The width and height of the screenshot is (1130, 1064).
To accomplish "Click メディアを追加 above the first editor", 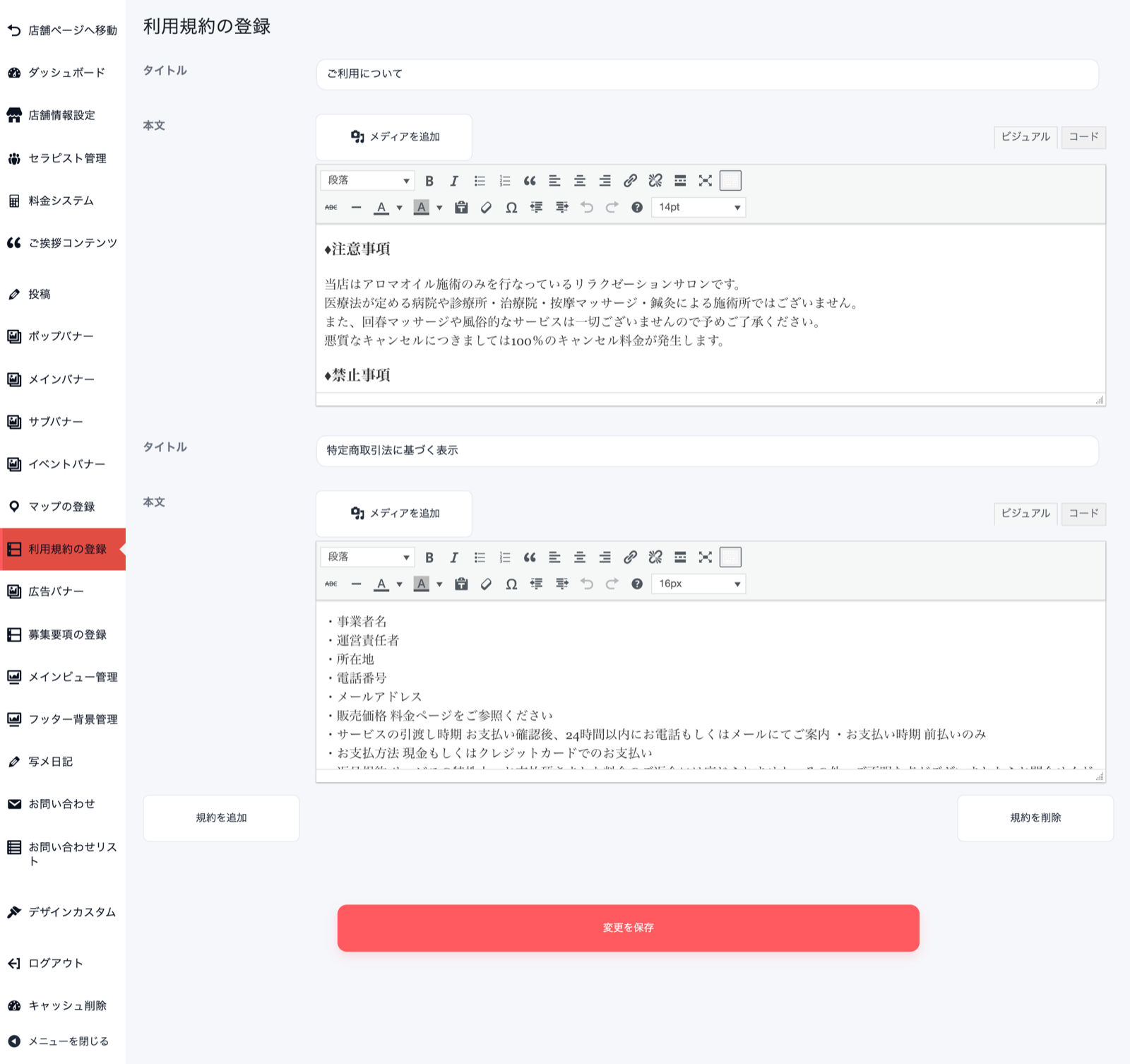I will click(394, 137).
